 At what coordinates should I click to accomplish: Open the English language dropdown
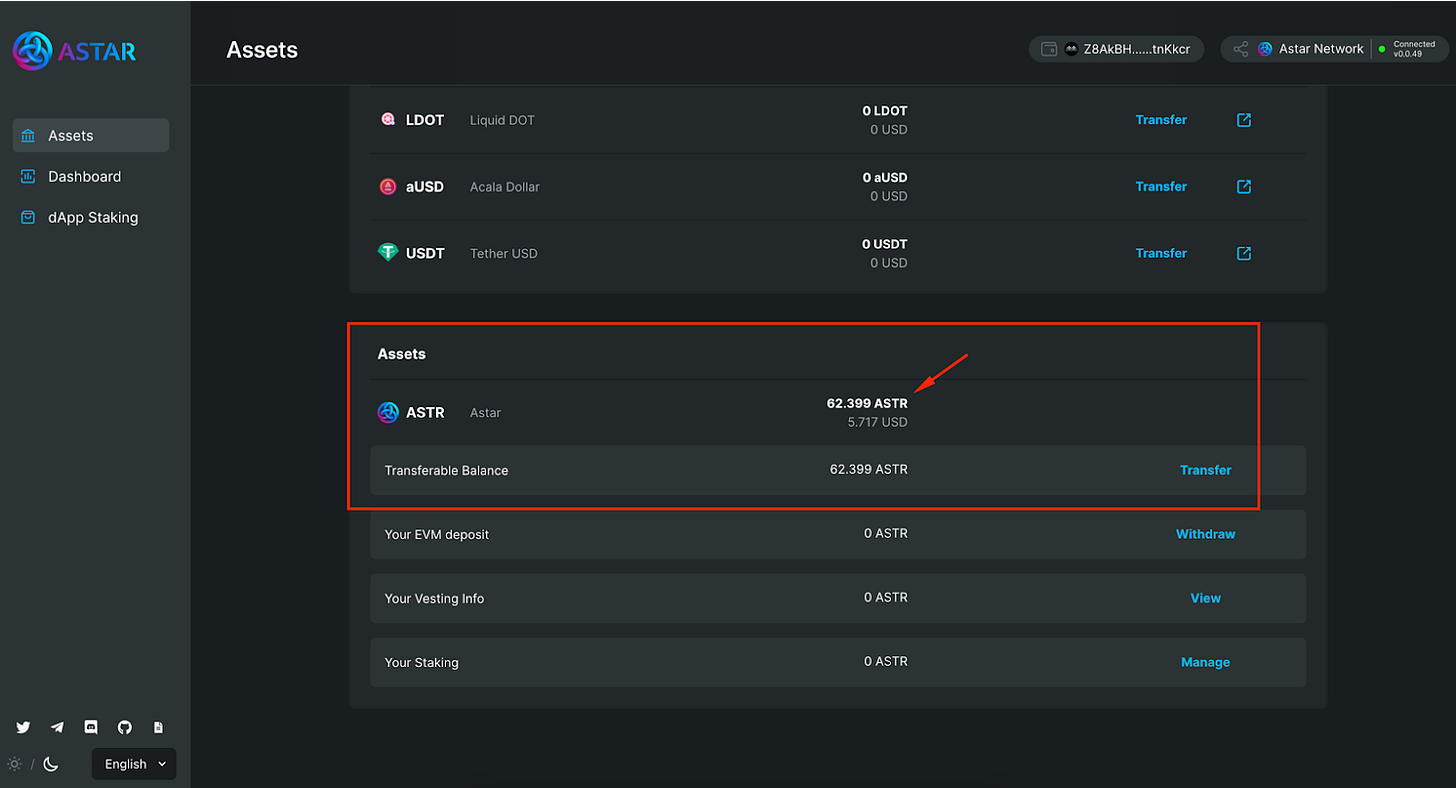click(x=134, y=764)
